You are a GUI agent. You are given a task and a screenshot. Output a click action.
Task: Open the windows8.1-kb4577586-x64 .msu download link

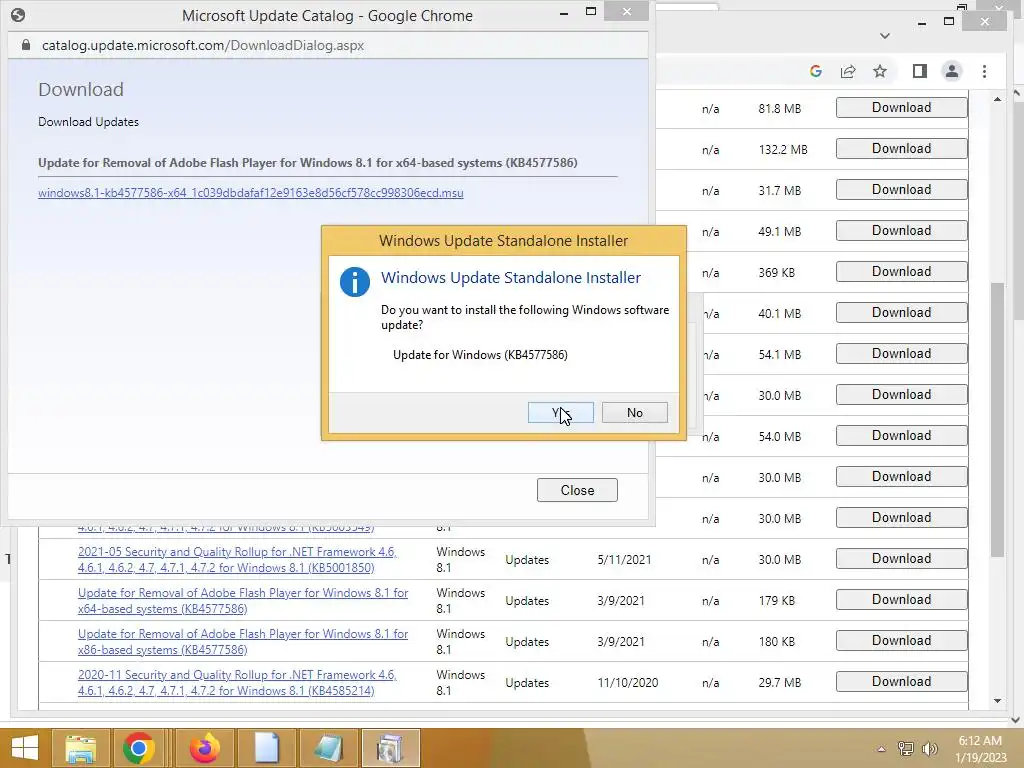tap(251, 193)
